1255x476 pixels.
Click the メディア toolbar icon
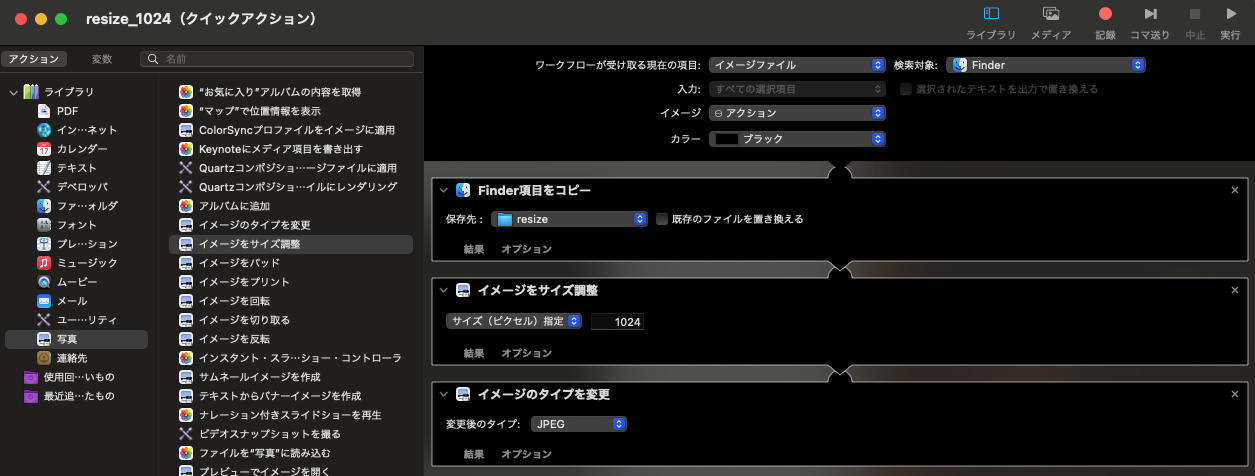pyautogui.click(x=1051, y=14)
